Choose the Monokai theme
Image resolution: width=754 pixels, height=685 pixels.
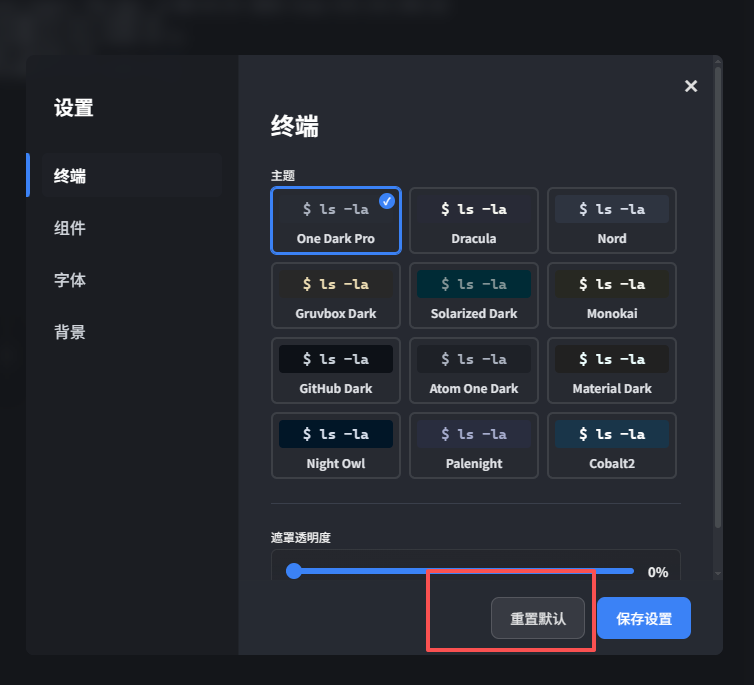tap(612, 295)
